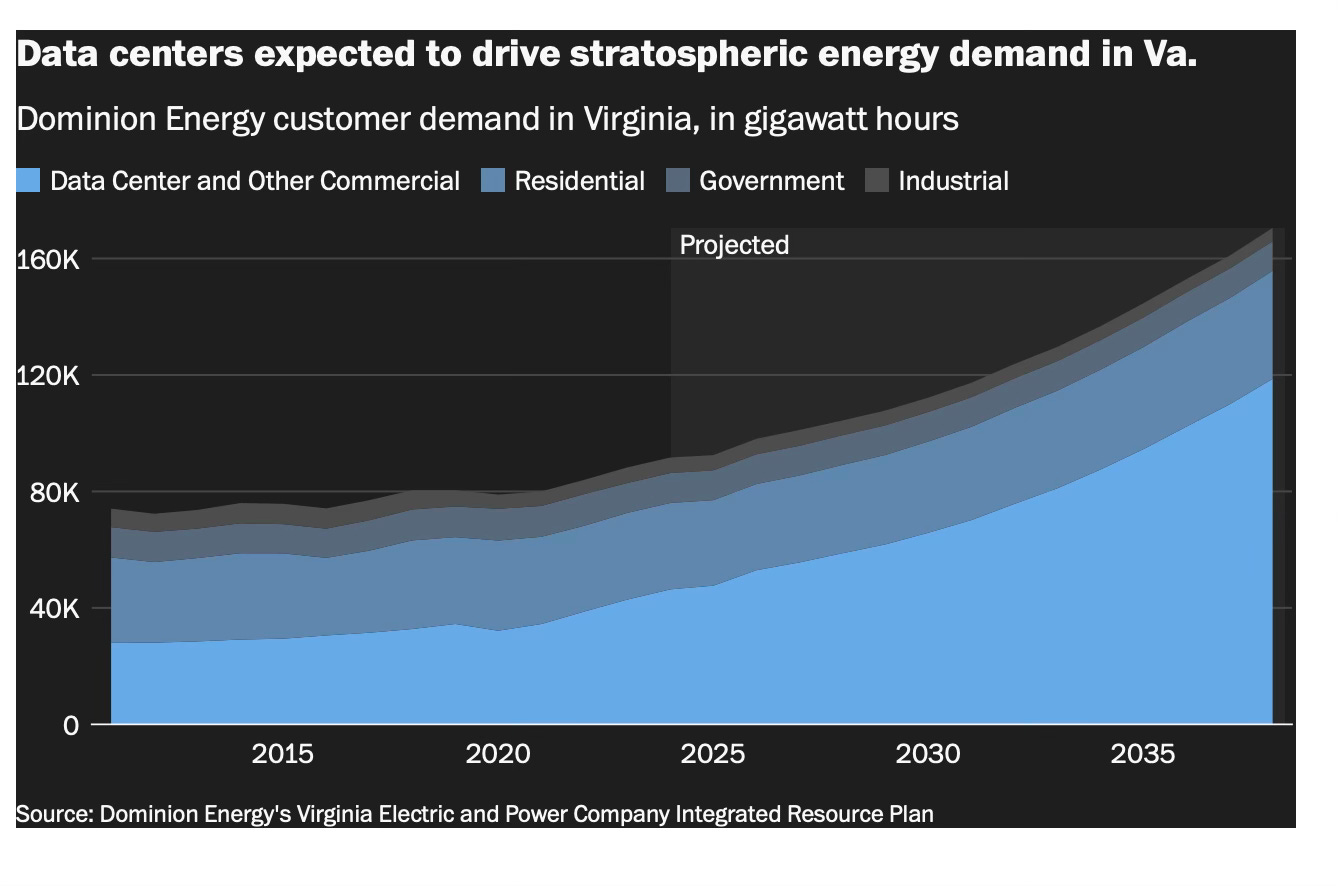Click the 2020 x-axis label
Image resolution: width=1338 pixels, height=886 pixels.
click(498, 754)
